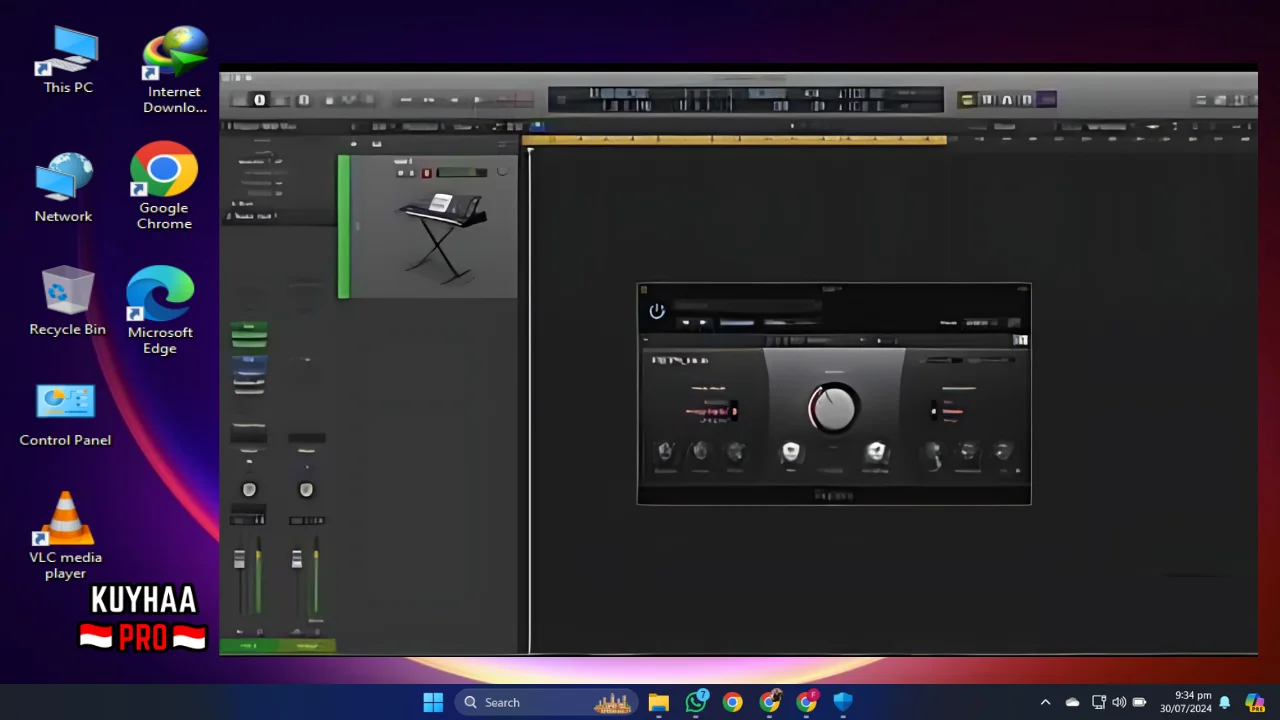
Task: Click the blue effect slot in the channel strip
Action: pos(249,364)
